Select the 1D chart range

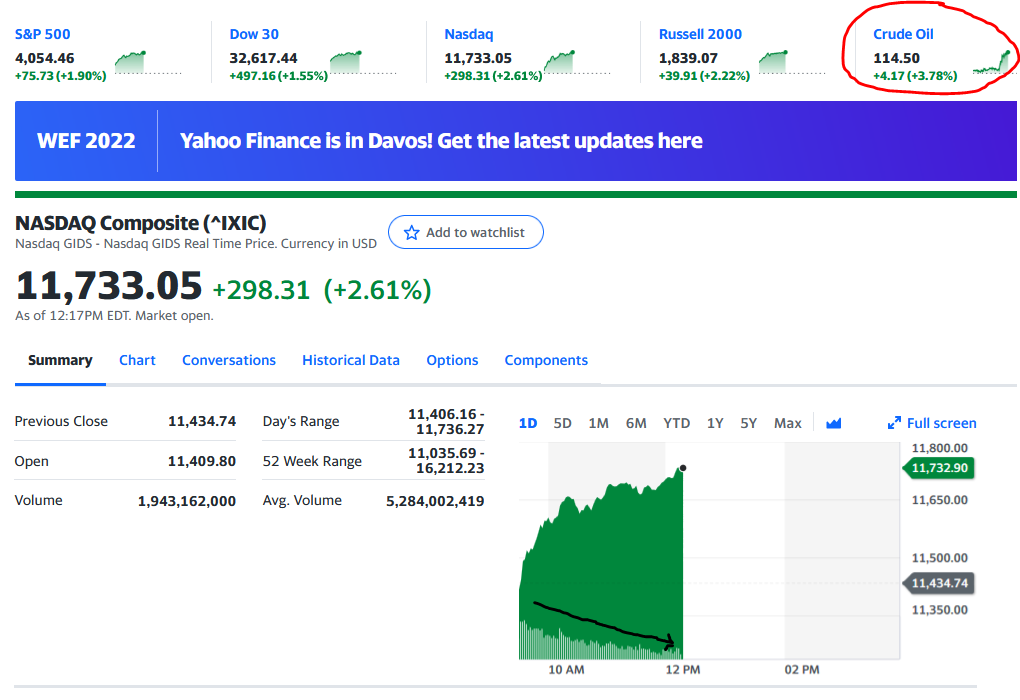(528, 424)
